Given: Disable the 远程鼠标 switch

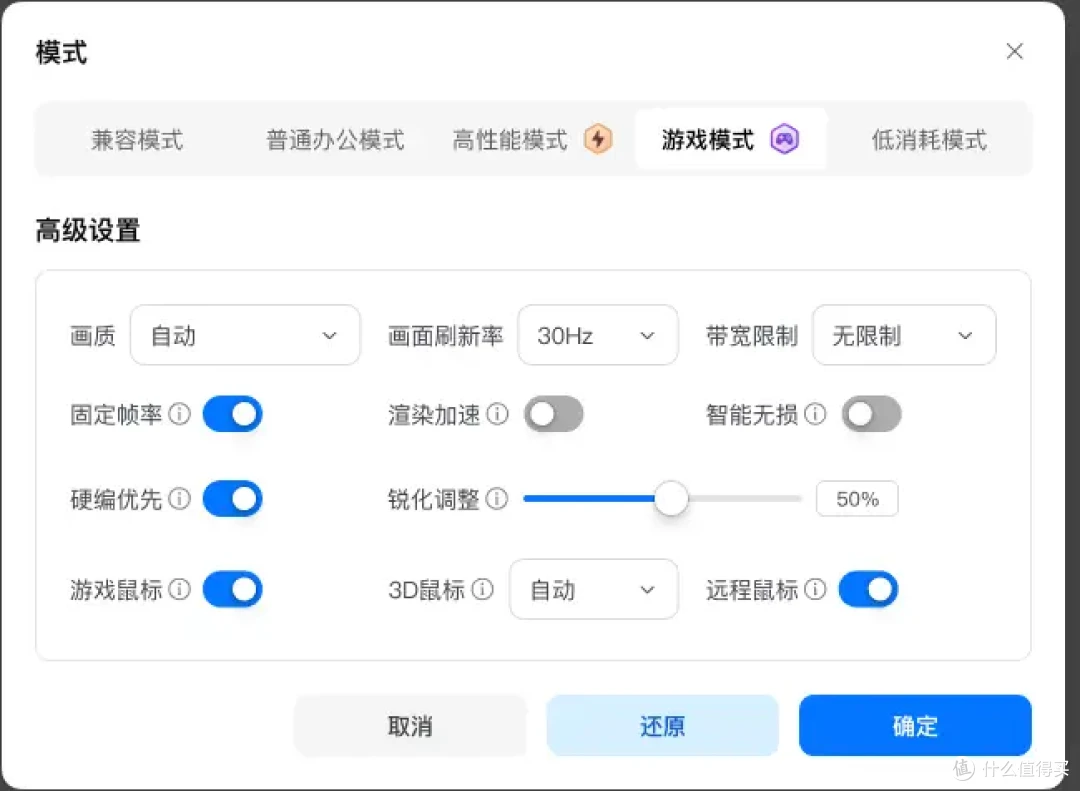Looking at the screenshot, I should point(869,589).
